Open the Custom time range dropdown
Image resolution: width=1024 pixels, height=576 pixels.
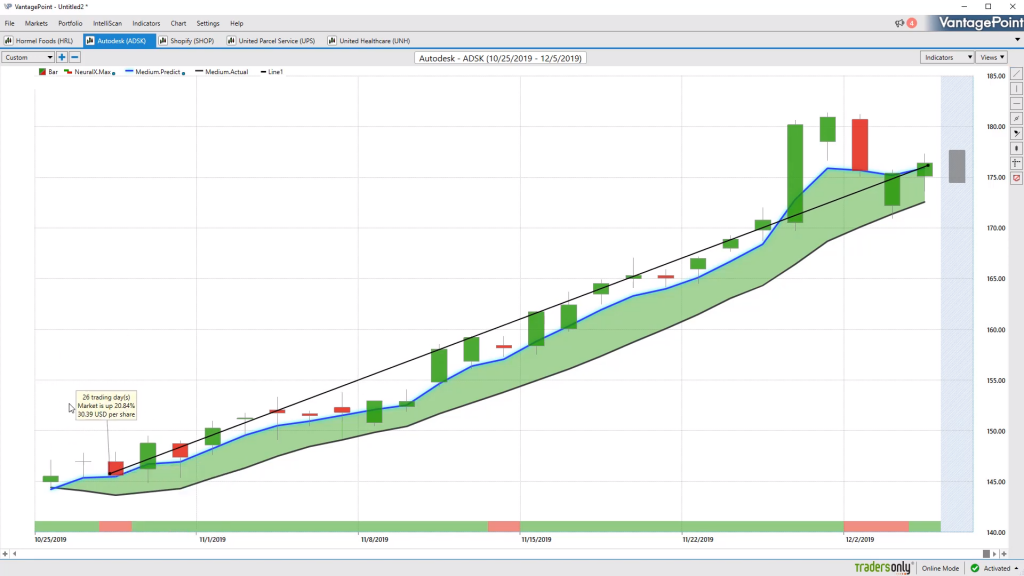click(28, 57)
